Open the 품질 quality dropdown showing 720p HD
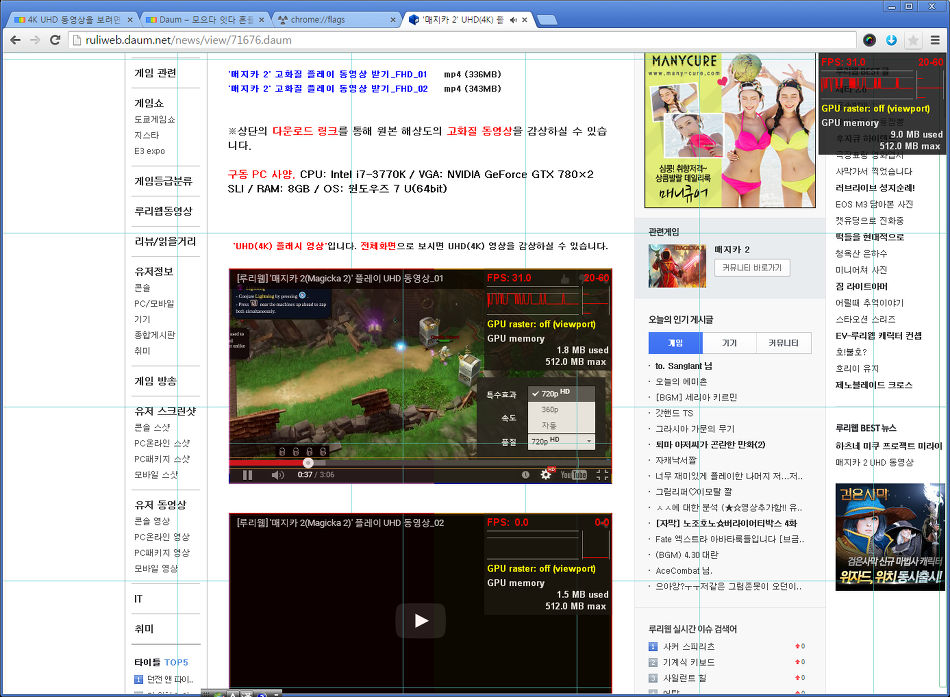The height and width of the screenshot is (697, 950). point(561,441)
